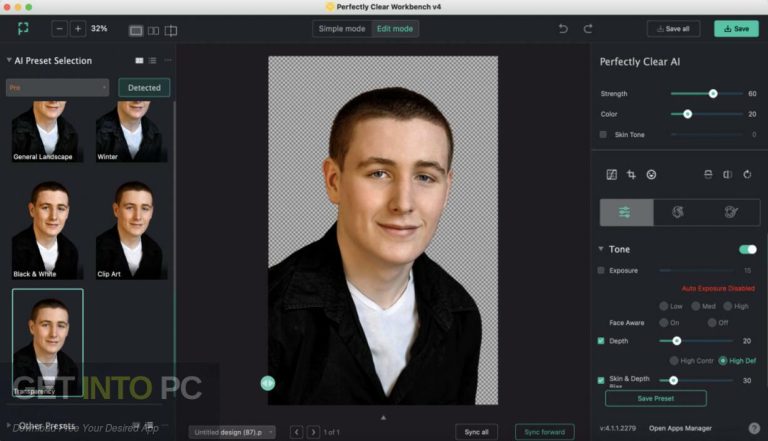
Task: Collapse the AI Preset Selection section
Action: click(x=9, y=61)
